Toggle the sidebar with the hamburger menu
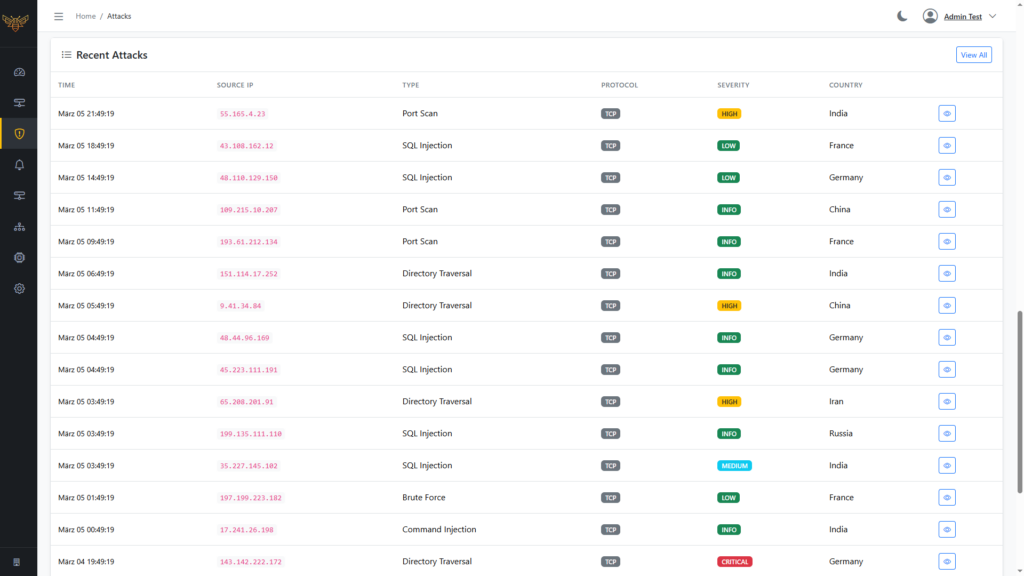This screenshot has height=576, width=1024. click(x=58, y=16)
